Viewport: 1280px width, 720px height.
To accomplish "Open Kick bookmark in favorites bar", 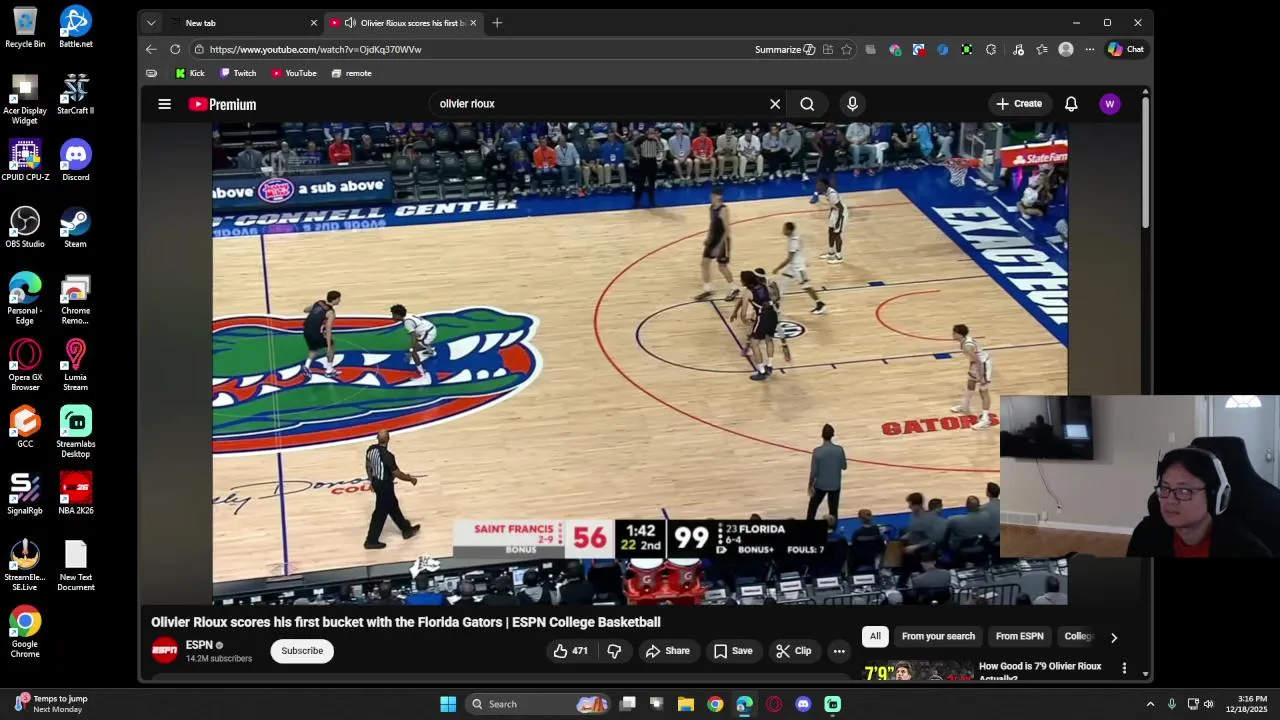I will click(x=190, y=73).
